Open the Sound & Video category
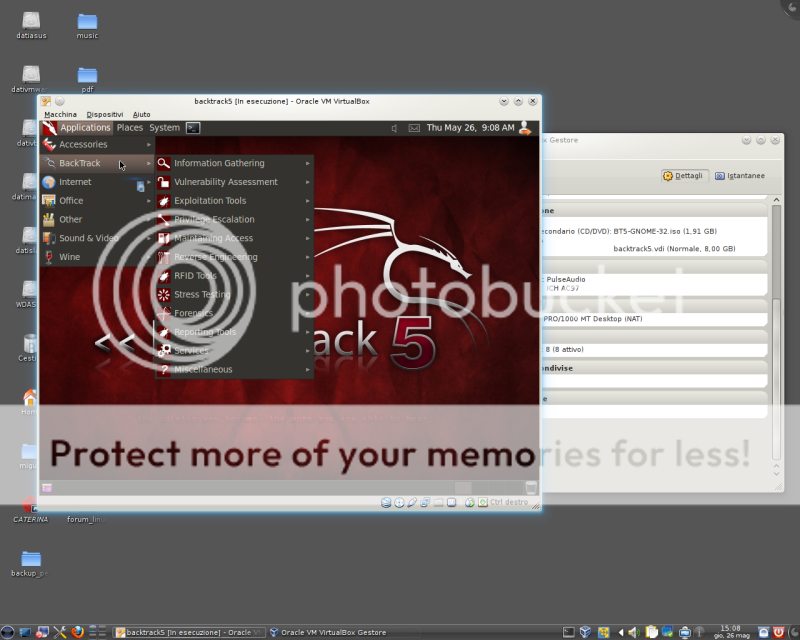This screenshot has width=800, height=640. tap(97, 238)
